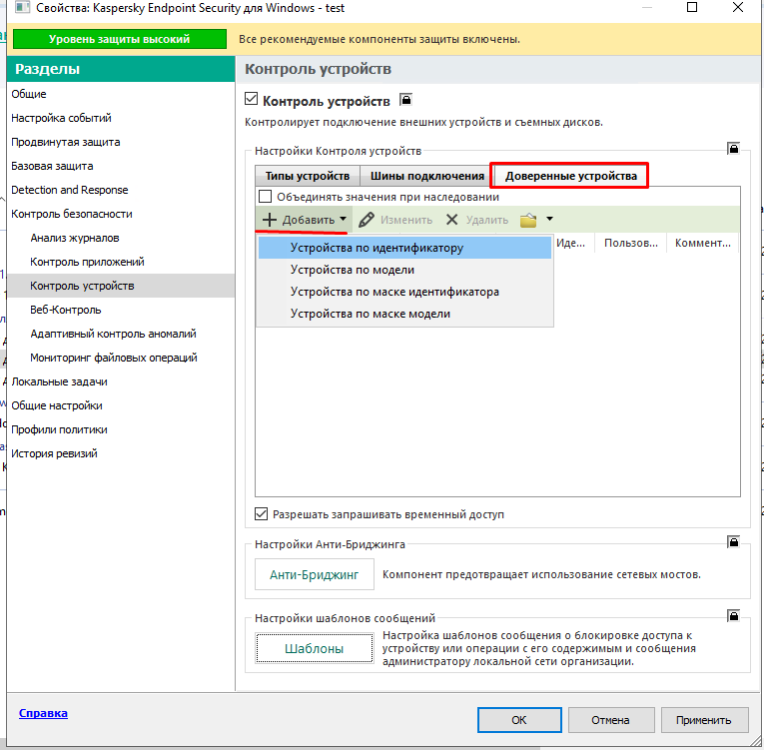The image size is (764, 750).
Task: Click the X Удалить icon
Action: coord(452,220)
